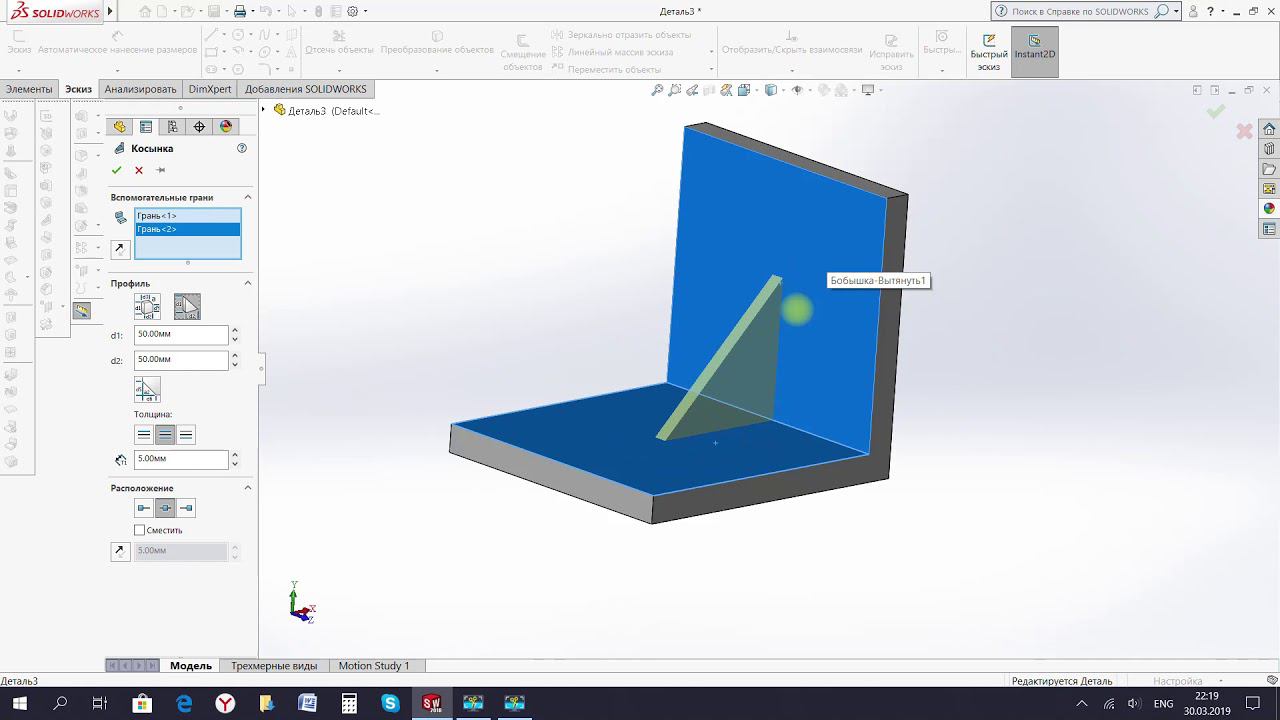
Task: Open the Print options dropdown arrow
Action: click(x=252, y=12)
